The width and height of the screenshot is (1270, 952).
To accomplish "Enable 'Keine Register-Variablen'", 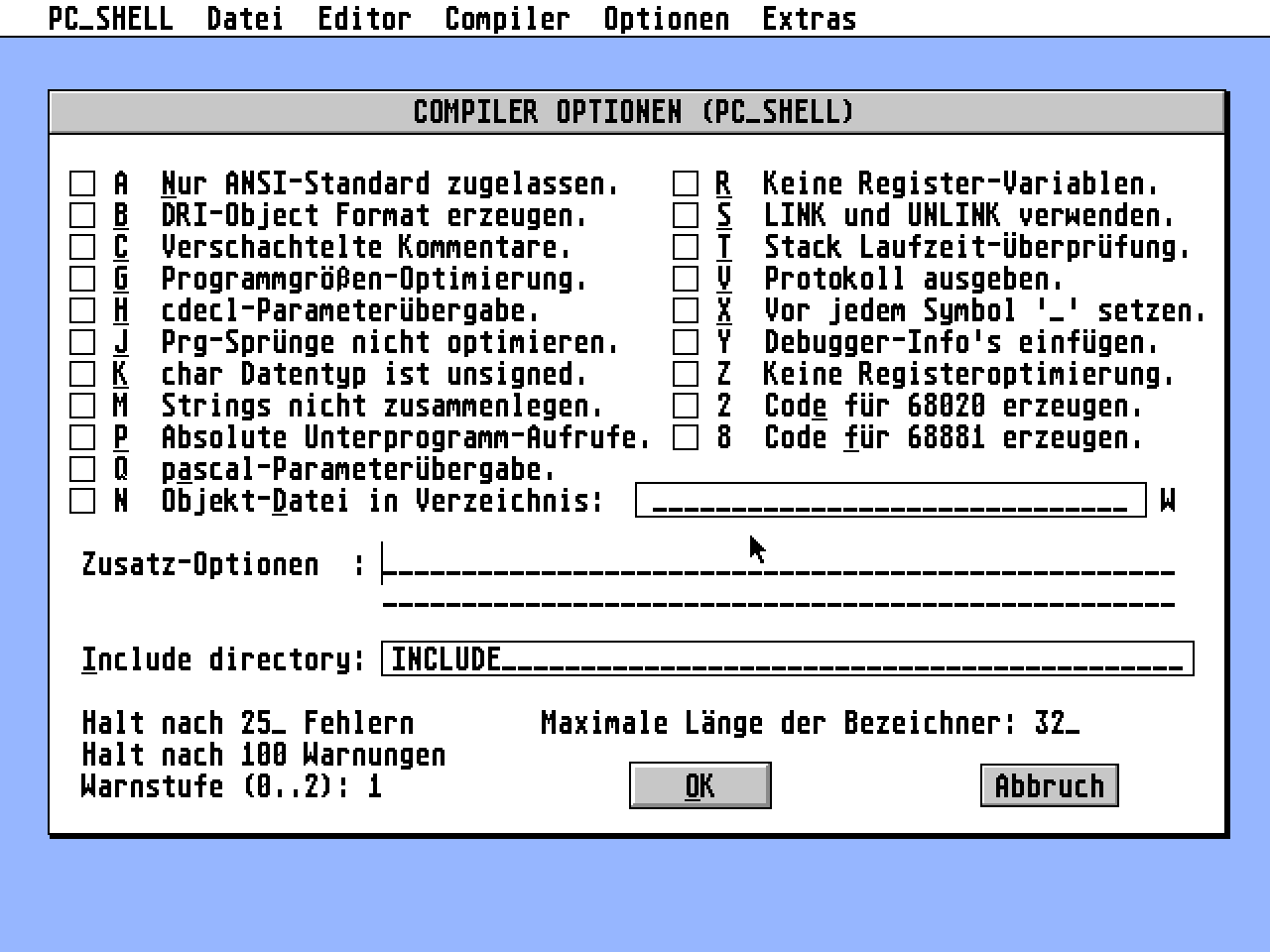I will click(686, 182).
